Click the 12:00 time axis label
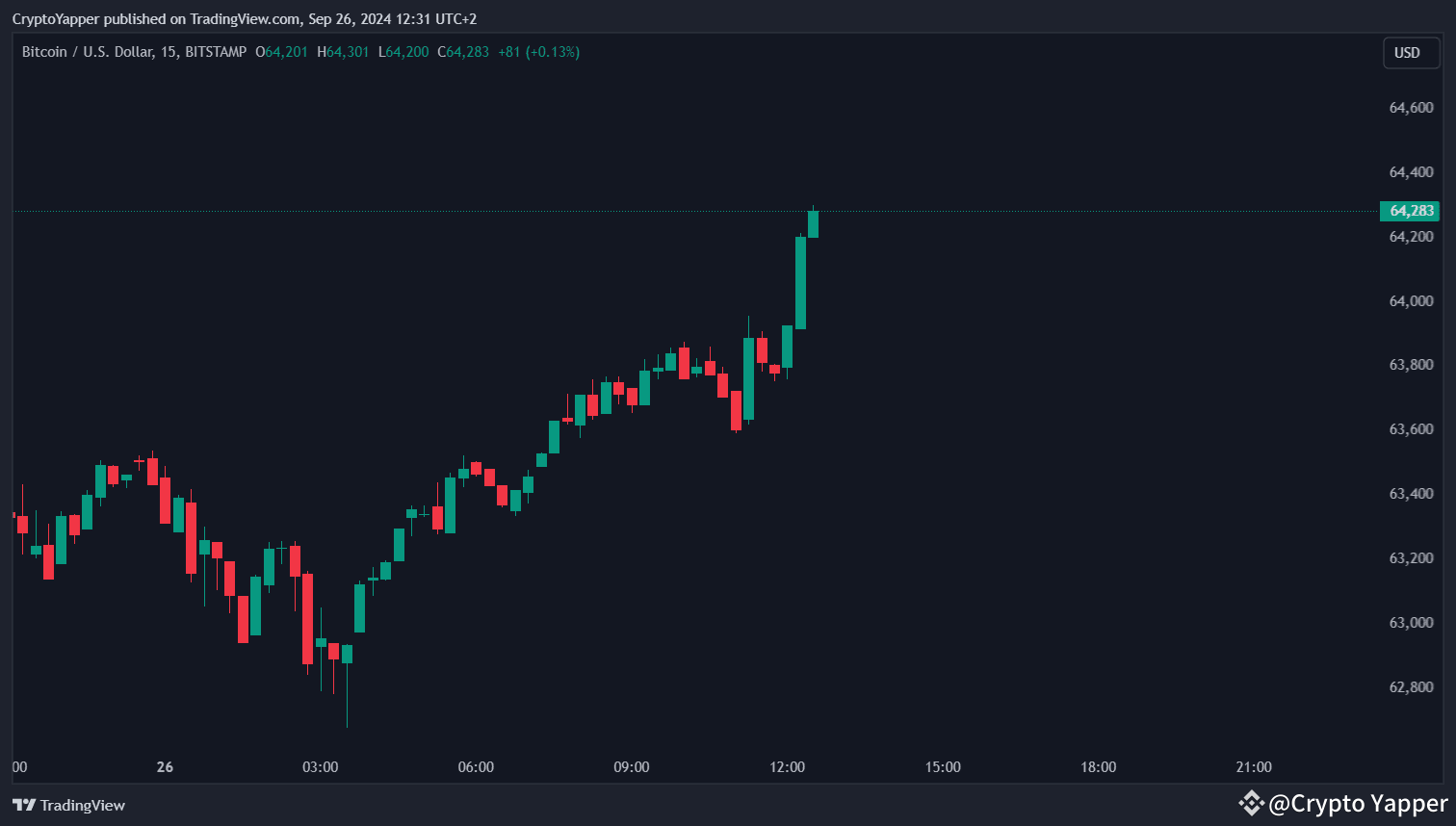This screenshot has height=826, width=1456. [x=788, y=767]
